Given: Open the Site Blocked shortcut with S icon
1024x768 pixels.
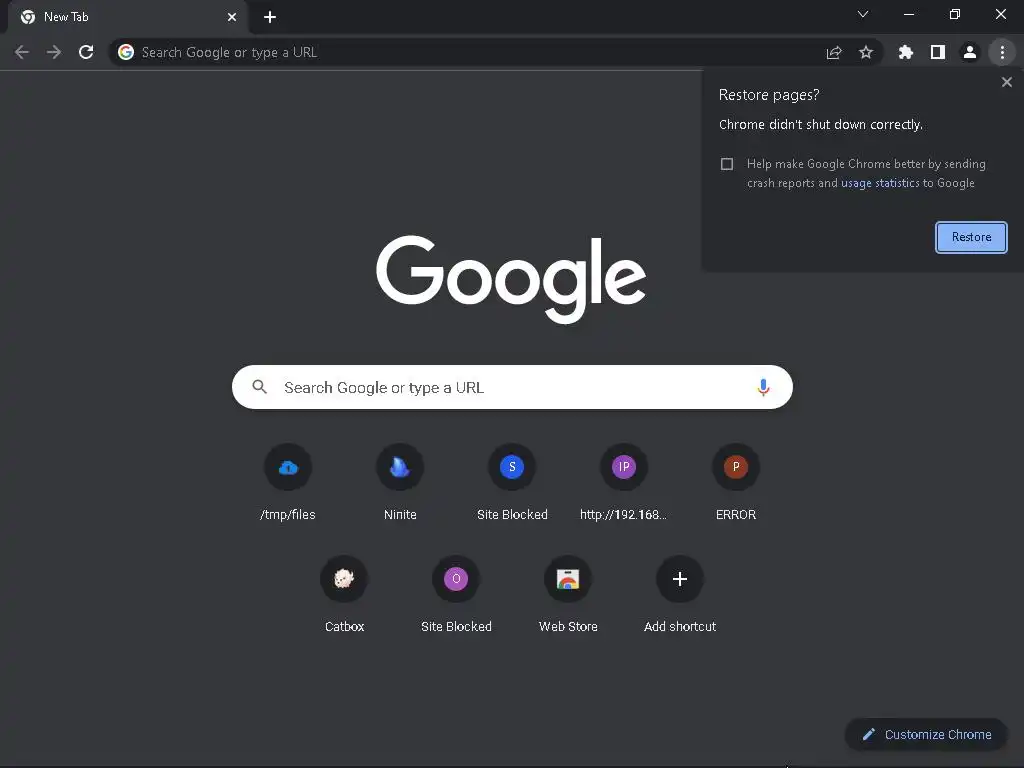Looking at the screenshot, I should (x=512, y=483).
